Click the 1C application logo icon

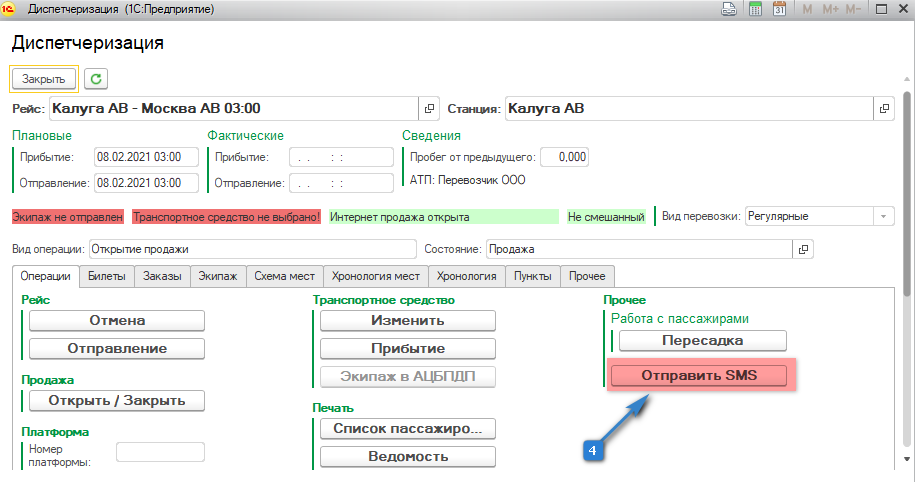[x=9, y=9]
